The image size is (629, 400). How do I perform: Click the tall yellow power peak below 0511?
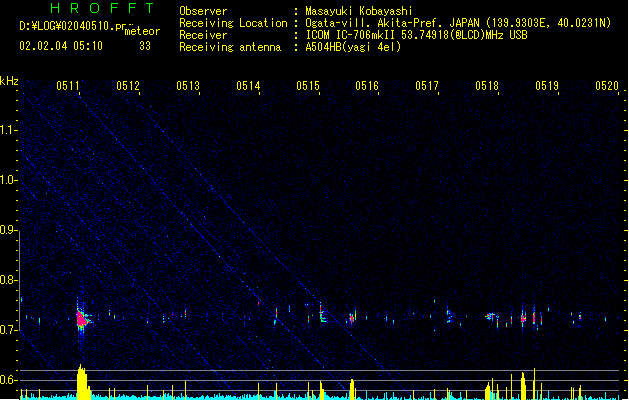coord(83,381)
